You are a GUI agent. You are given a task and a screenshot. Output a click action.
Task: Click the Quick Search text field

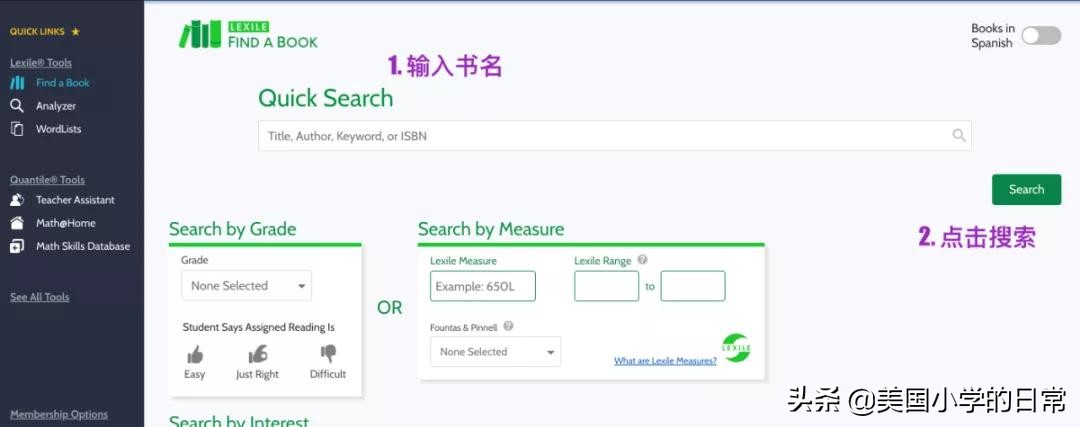(614, 136)
